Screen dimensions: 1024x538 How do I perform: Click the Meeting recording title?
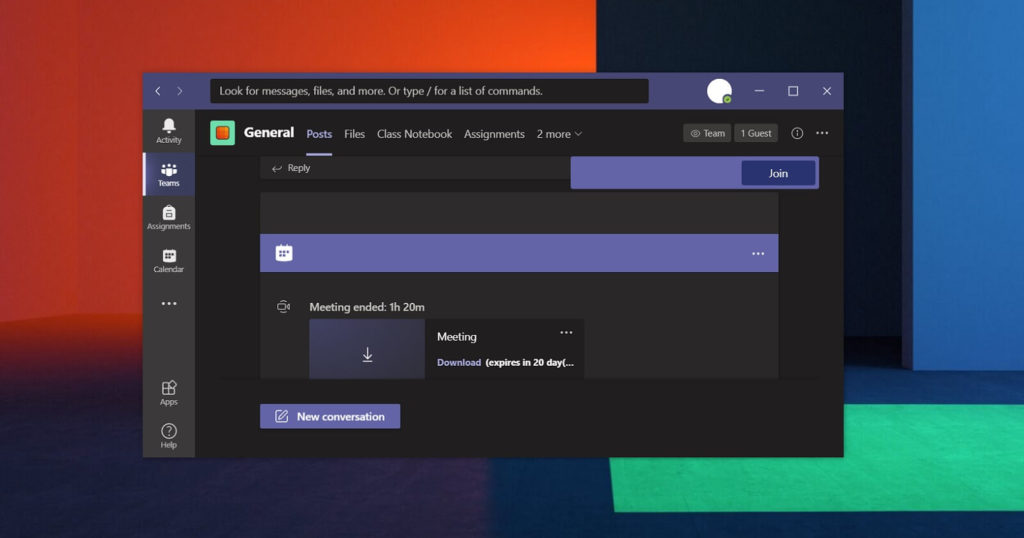456,337
